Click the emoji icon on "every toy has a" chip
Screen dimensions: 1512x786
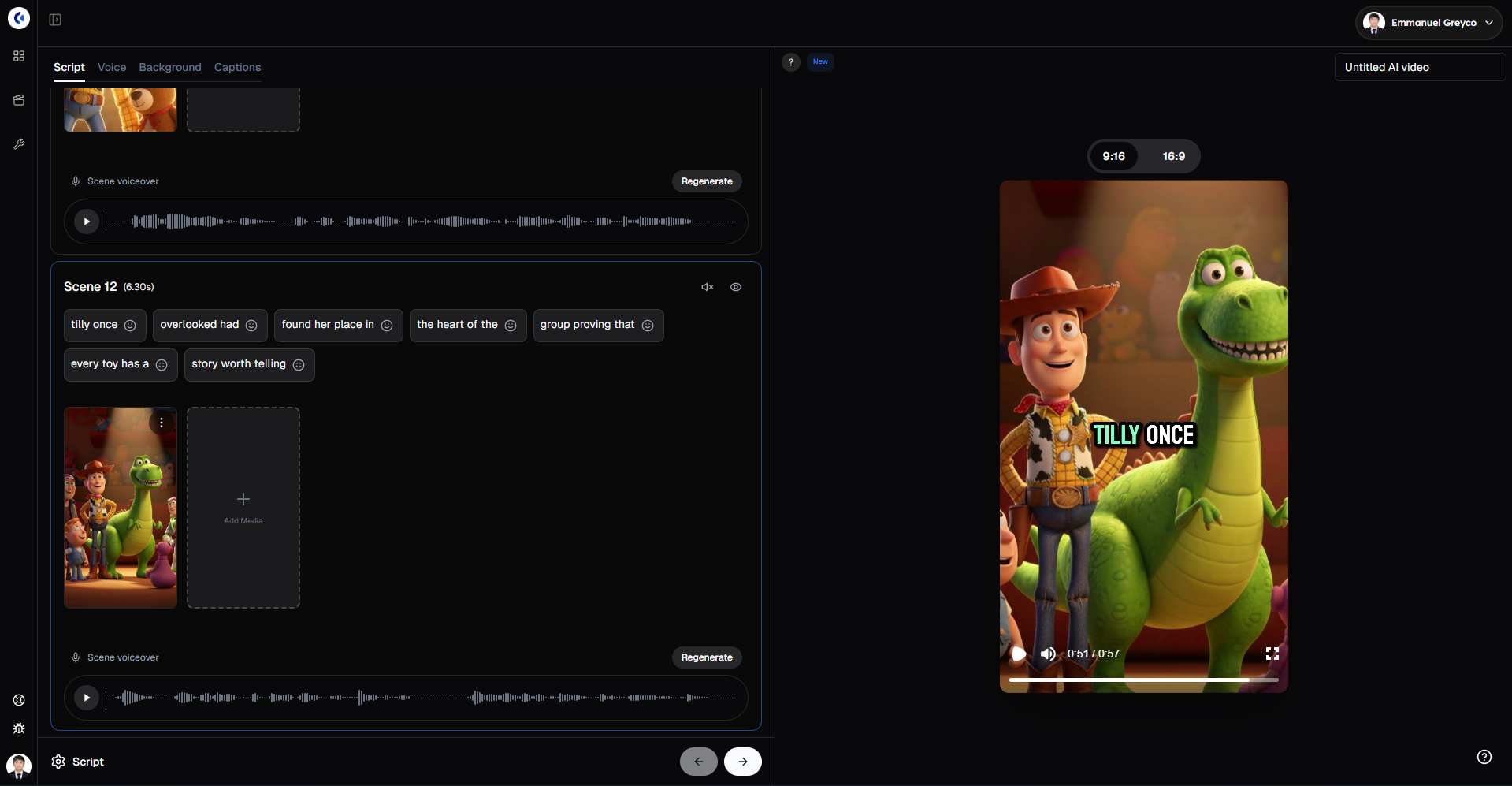(x=162, y=365)
